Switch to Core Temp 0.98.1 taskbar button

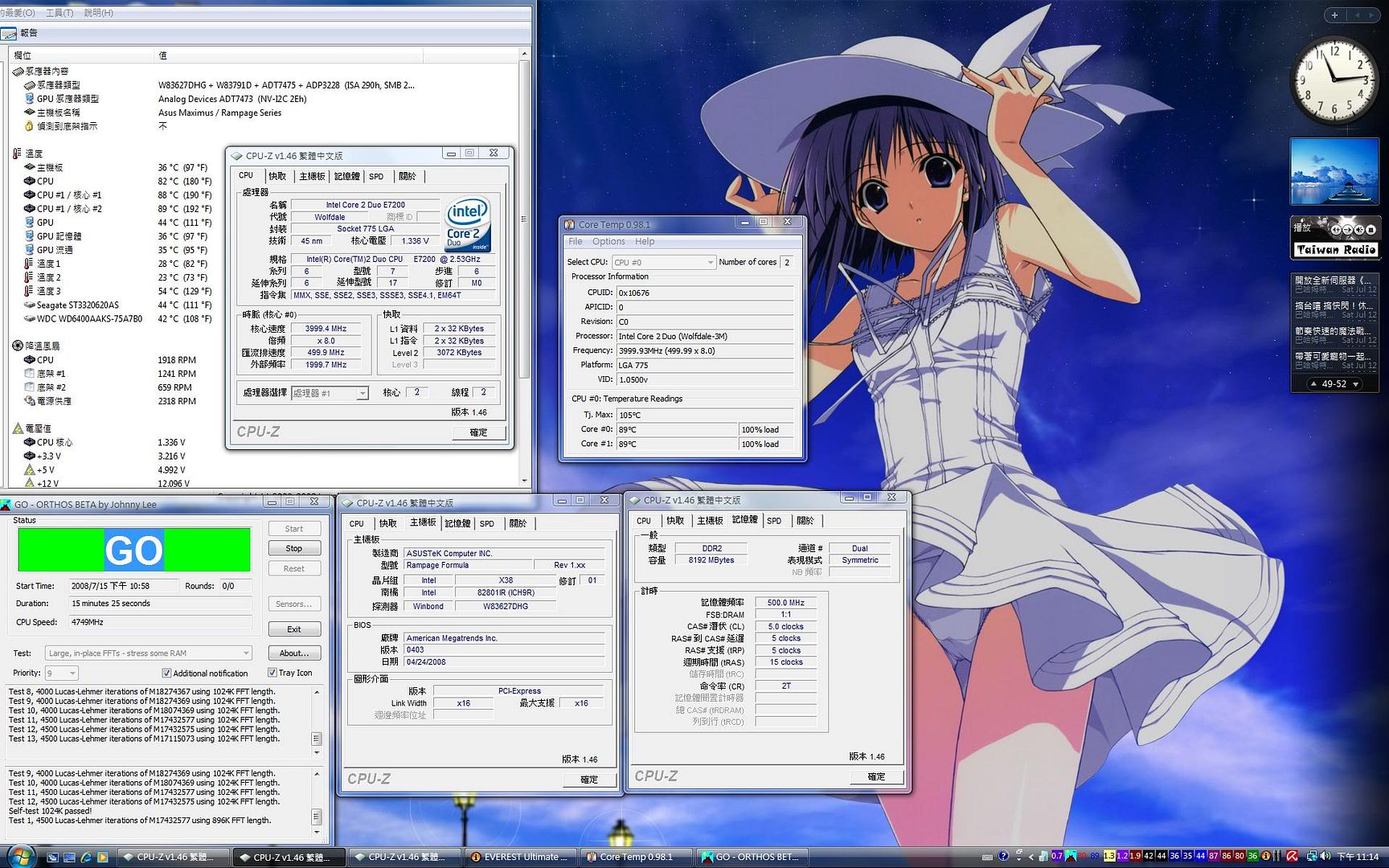637,858
